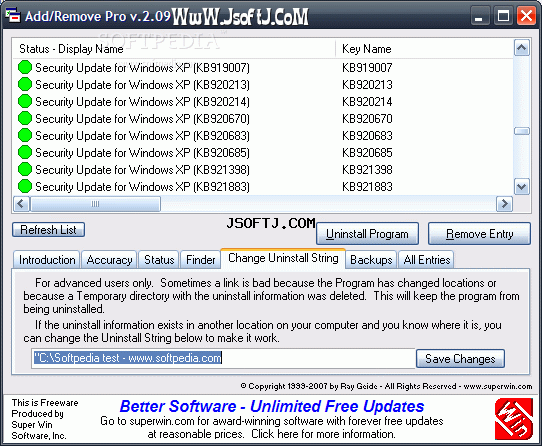
Task: Select Security Update for Windows XP (KB920683) row
Action: (263, 135)
